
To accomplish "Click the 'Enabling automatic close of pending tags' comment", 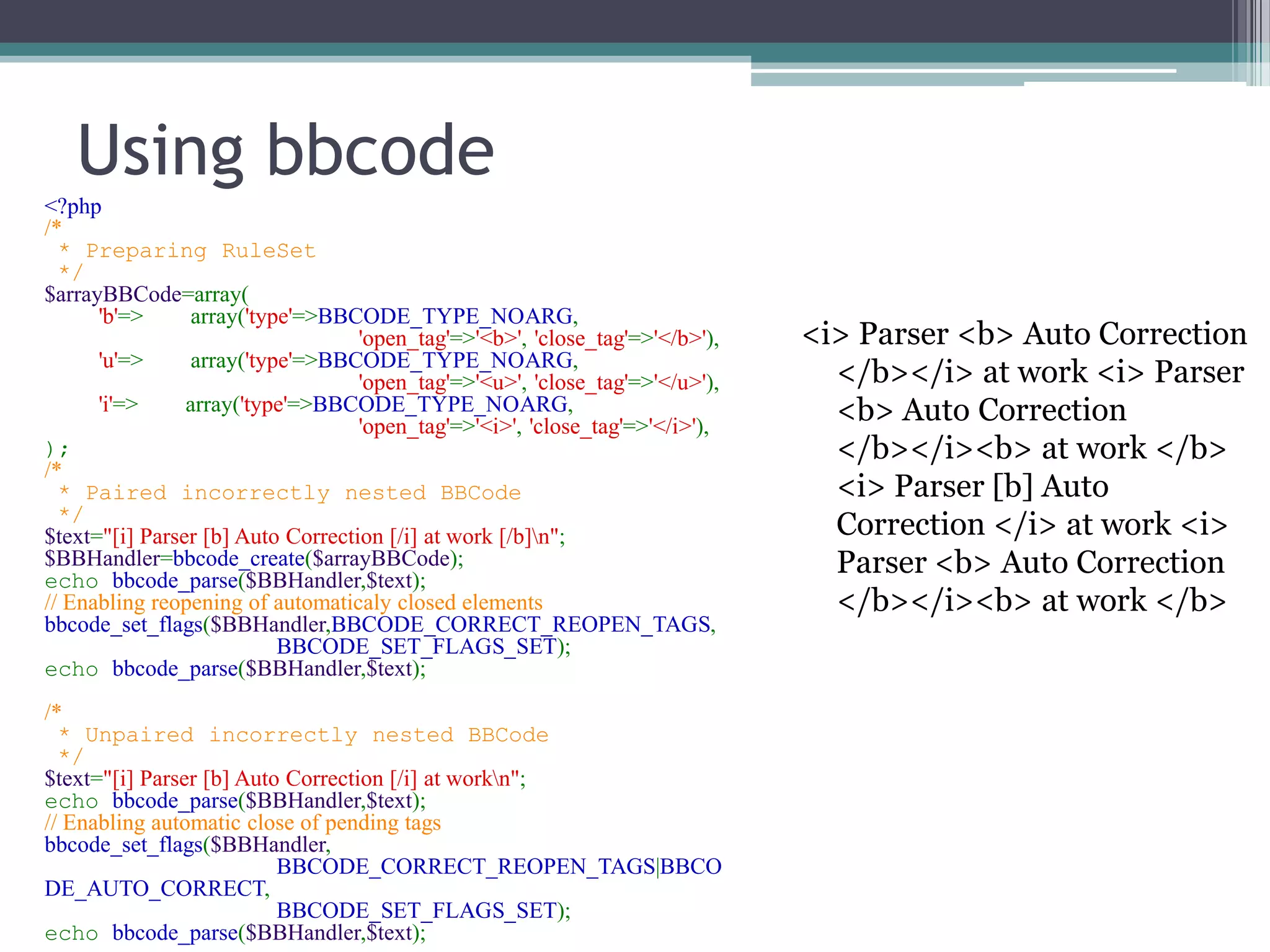I will 242,822.
